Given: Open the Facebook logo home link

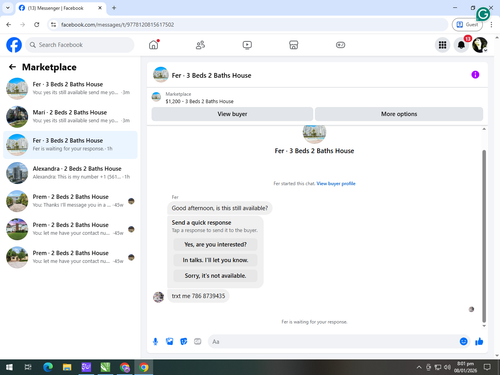Looking at the screenshot, I should pyautogui.click(x=14, y=45).
